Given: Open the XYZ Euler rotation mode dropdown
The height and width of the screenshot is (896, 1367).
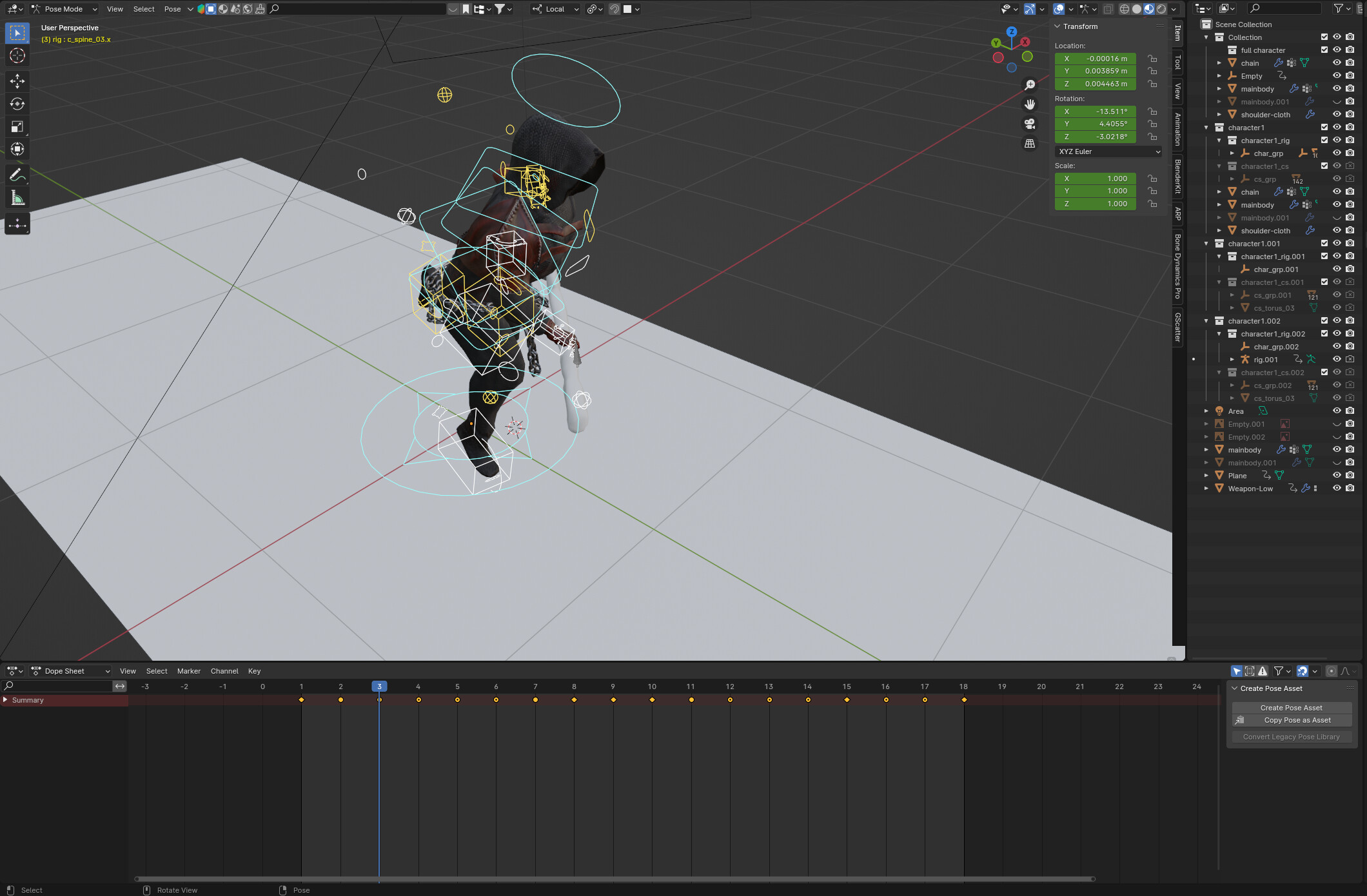Looking at the screenshot, I should [1109, 151].
